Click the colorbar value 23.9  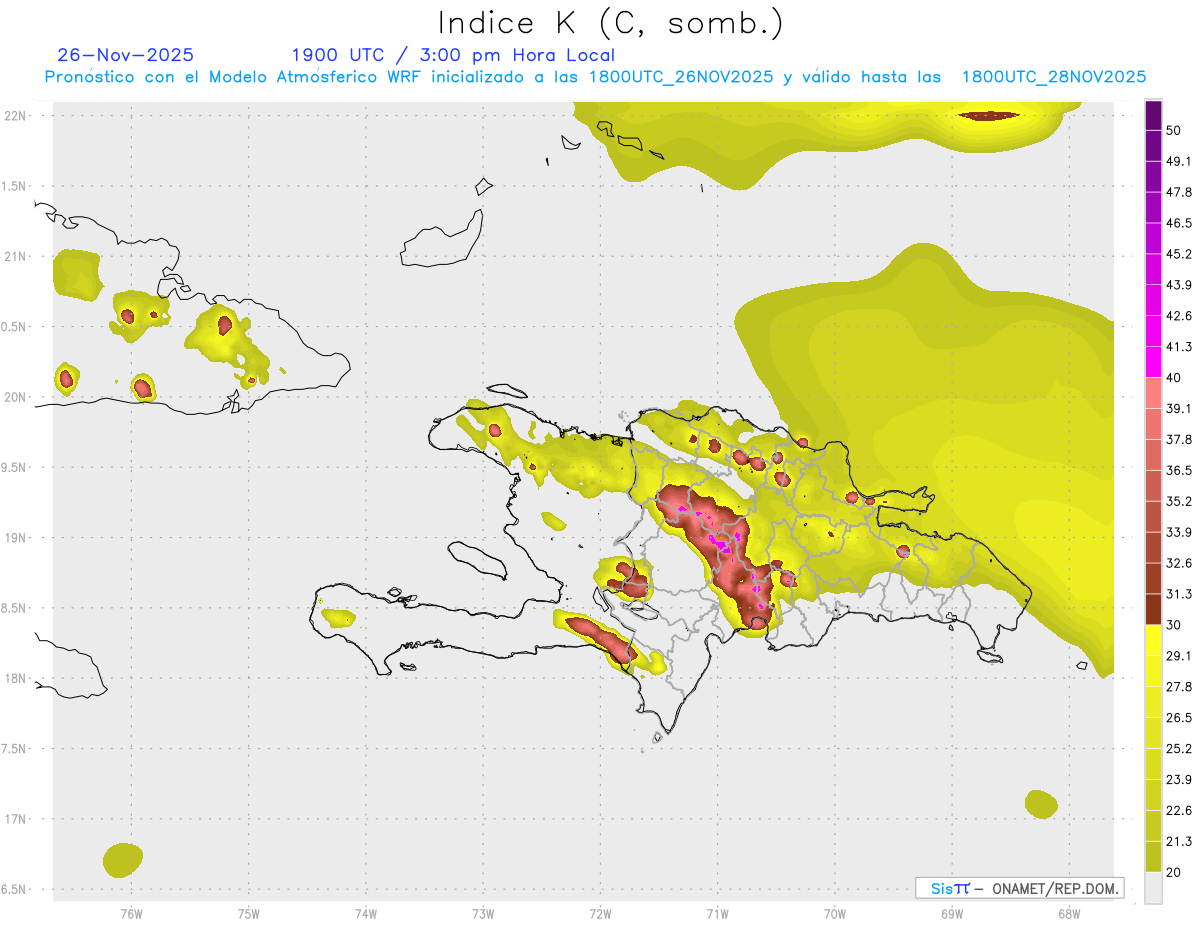(1179, 780)
